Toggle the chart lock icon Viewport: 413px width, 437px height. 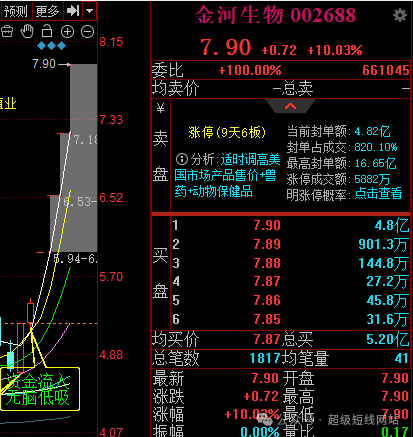click(x=47, y=31)
